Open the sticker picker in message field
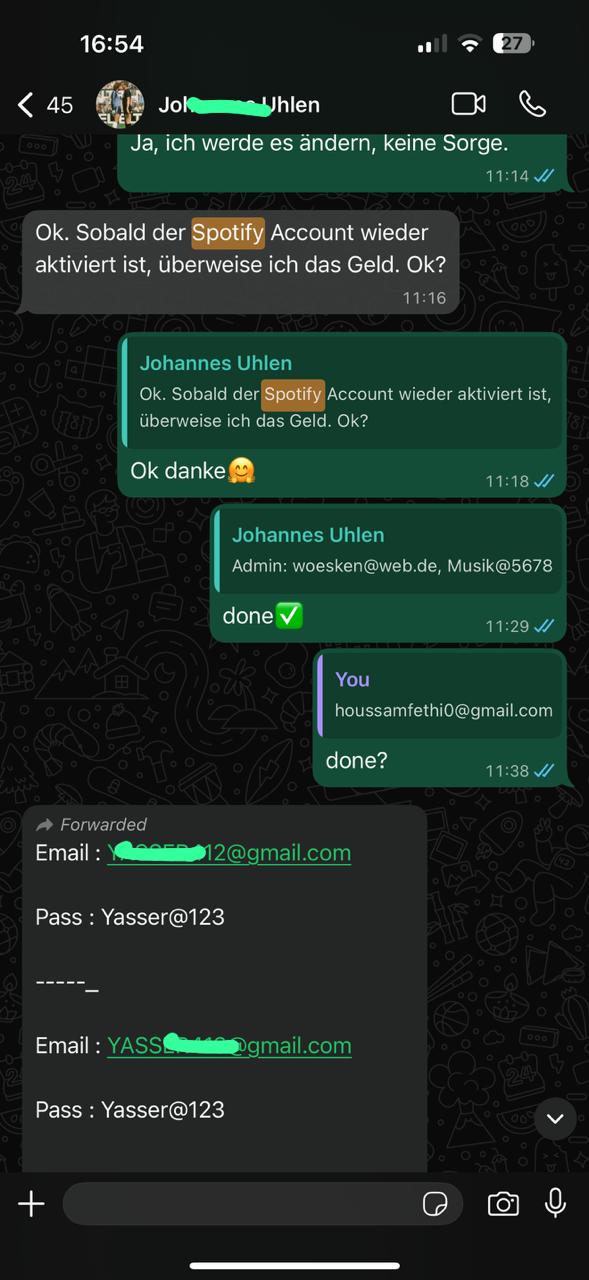 click(x=435, y=1204)
